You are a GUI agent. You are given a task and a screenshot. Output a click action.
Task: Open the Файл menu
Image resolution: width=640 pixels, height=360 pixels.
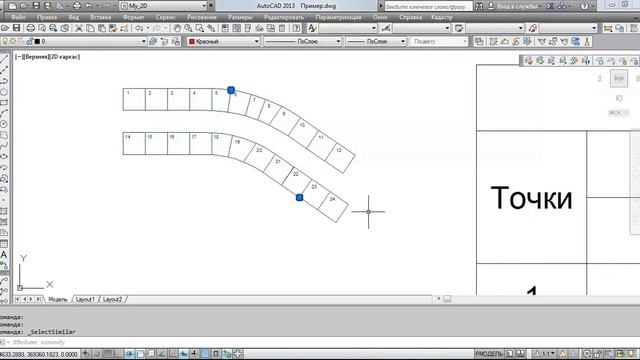click(x=18, y=17)
